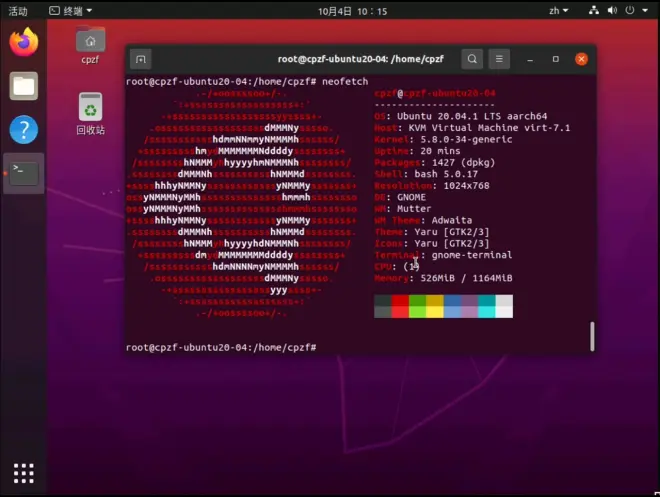Open the trash 回收站 desktop icon
The height and width of the screenshot is (497, 660).
click(x=90, y=114)
